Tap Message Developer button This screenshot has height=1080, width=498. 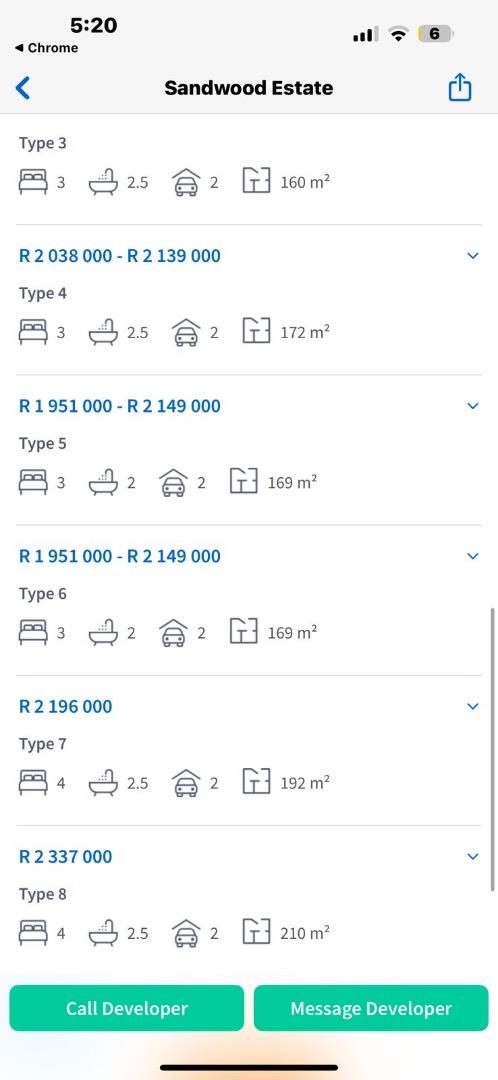click(371, 1008)
